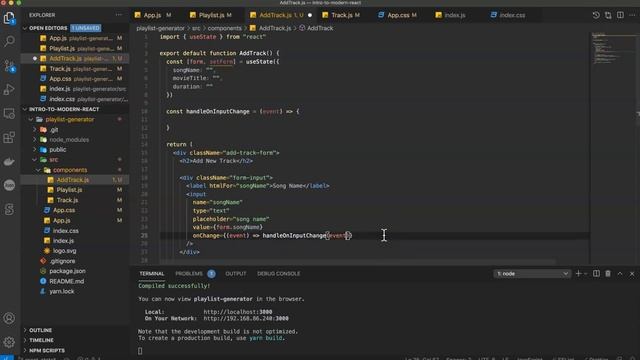
Task: Switch to the Track.js editor tab
Action: [341, 15]
